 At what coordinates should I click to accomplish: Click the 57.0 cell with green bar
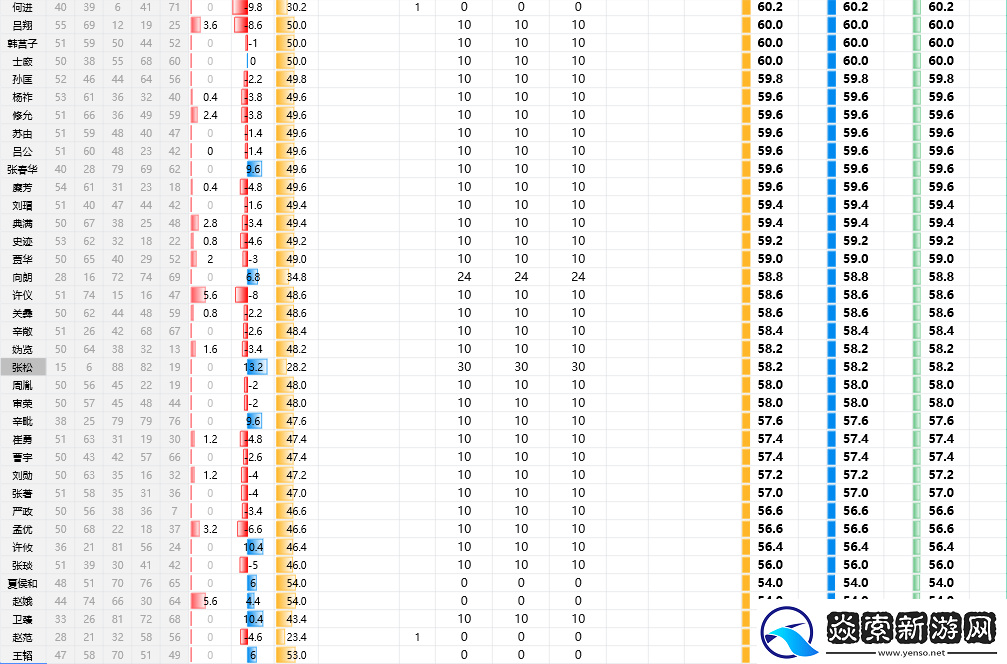940,493
